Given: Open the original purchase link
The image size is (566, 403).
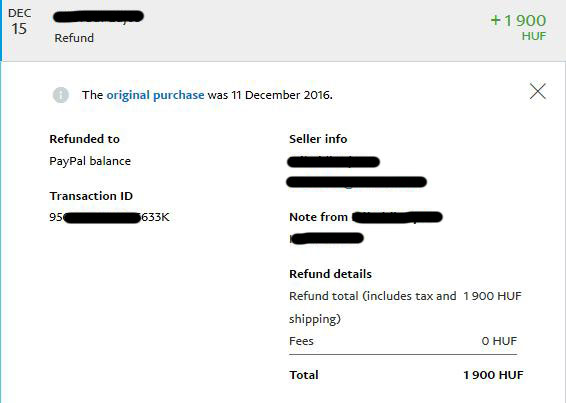Looking at the screenshot, I should [155, 95].
